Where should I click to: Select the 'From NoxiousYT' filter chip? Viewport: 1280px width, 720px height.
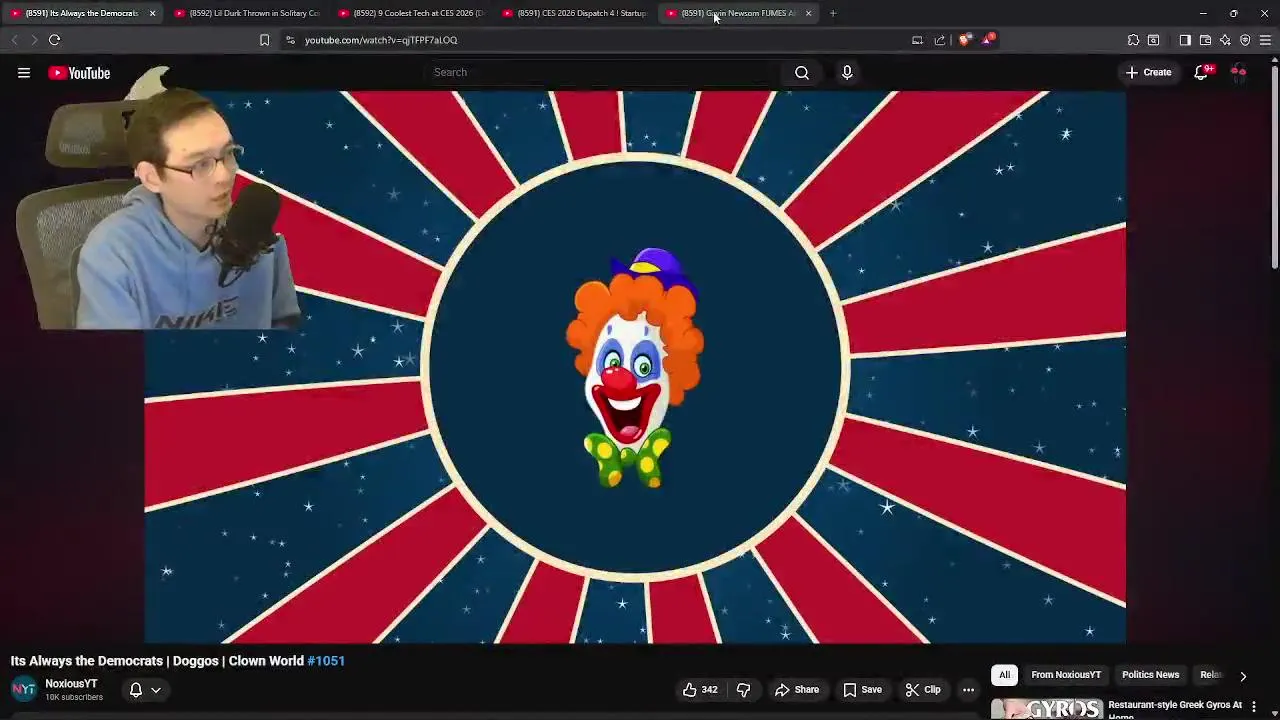(1066, 675)
